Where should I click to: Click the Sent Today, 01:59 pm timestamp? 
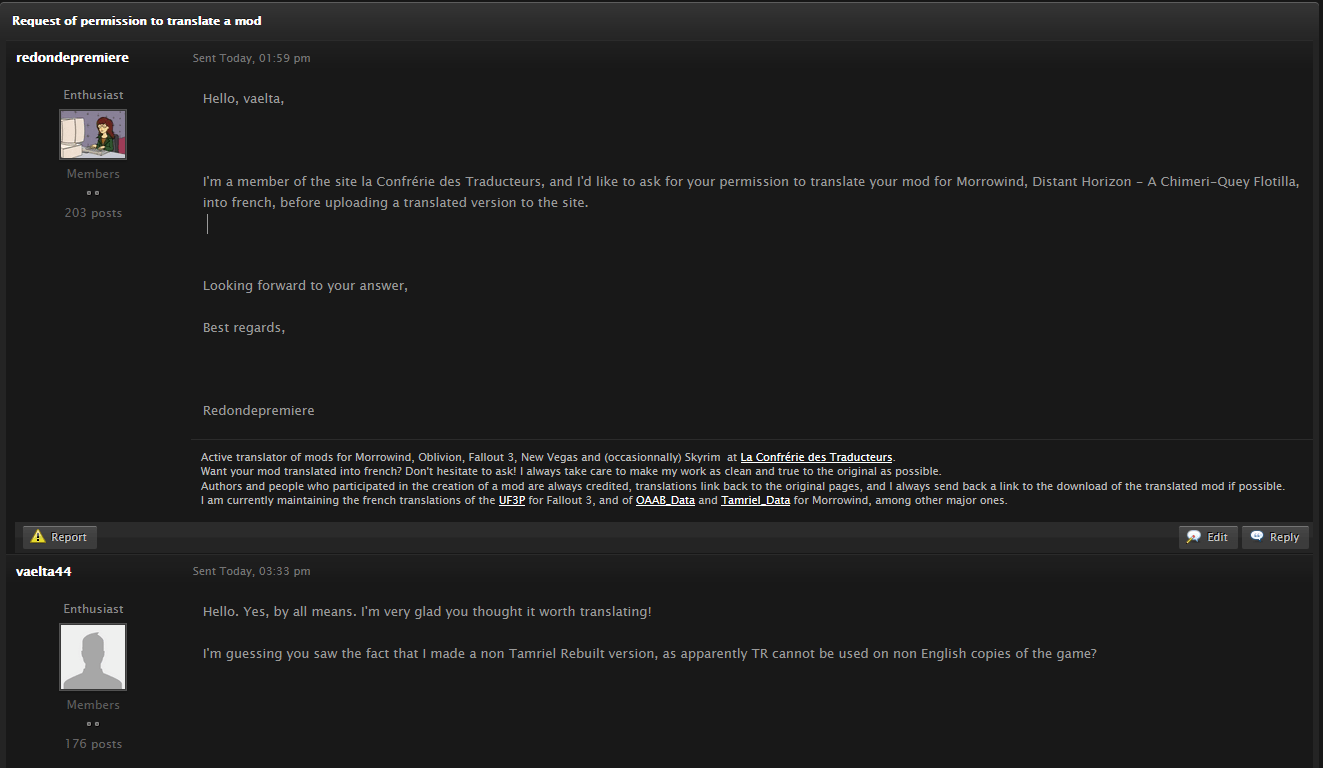click(x=251, y=58)
